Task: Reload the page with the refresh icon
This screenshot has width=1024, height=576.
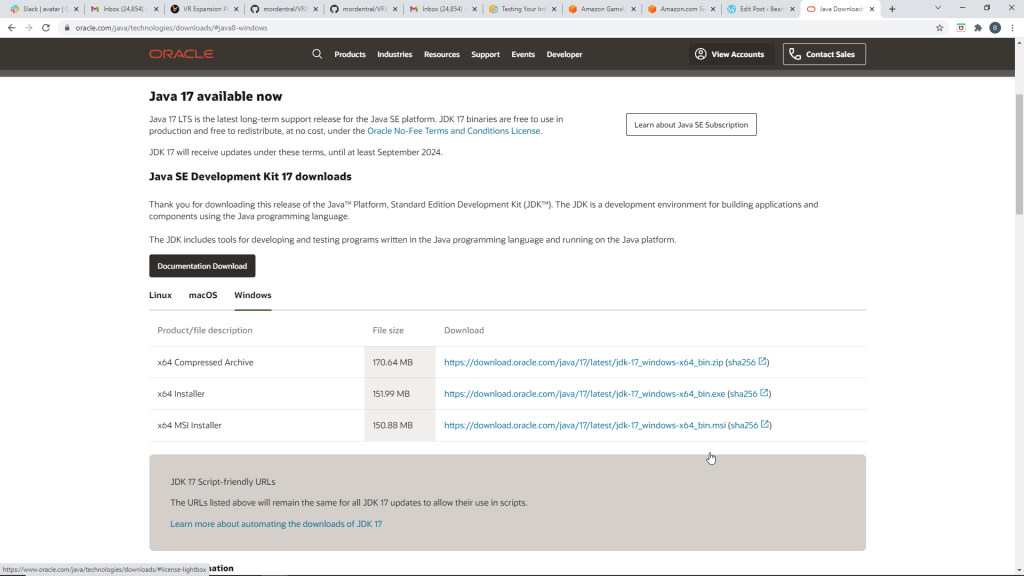Action: [45, 28]
